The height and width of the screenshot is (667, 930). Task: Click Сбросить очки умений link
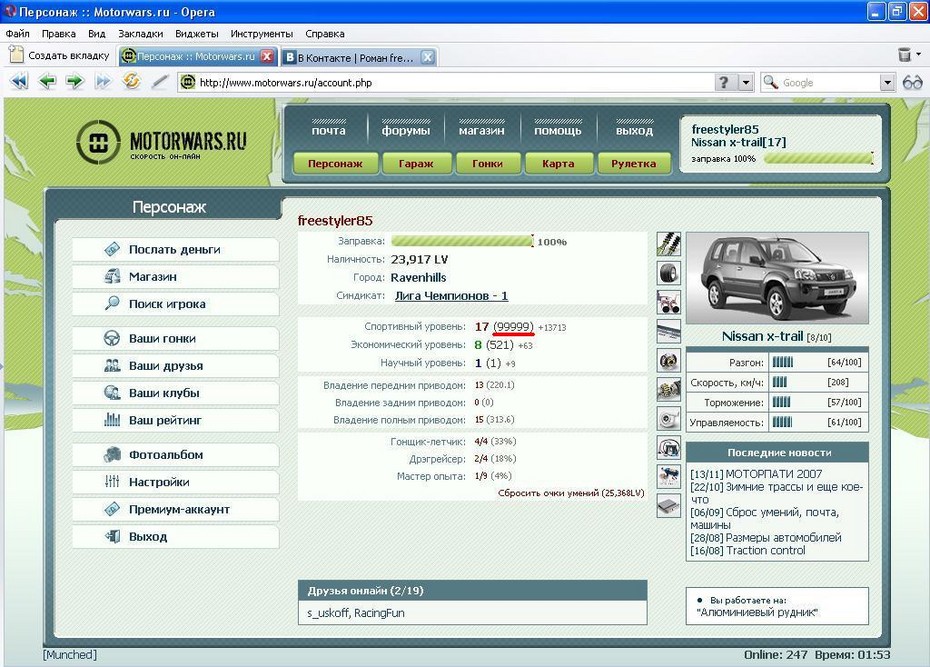(x=571, y=493)
